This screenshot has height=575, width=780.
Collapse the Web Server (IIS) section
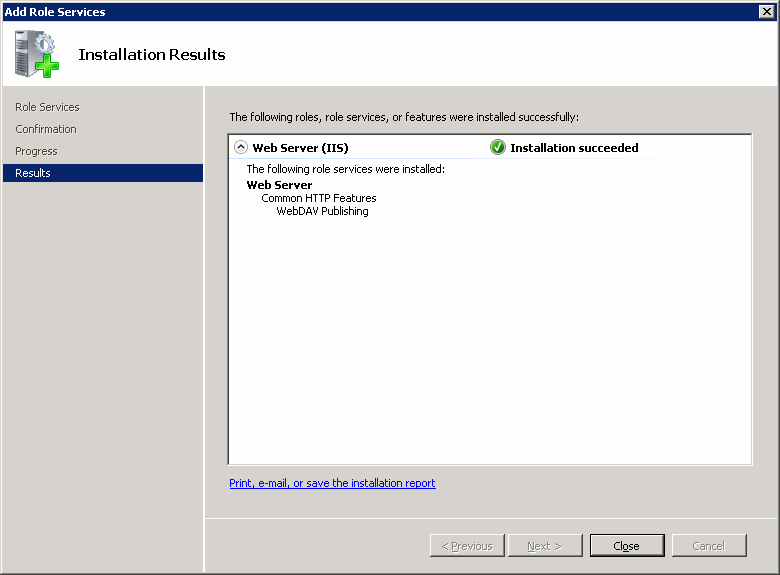coord(240,148)
